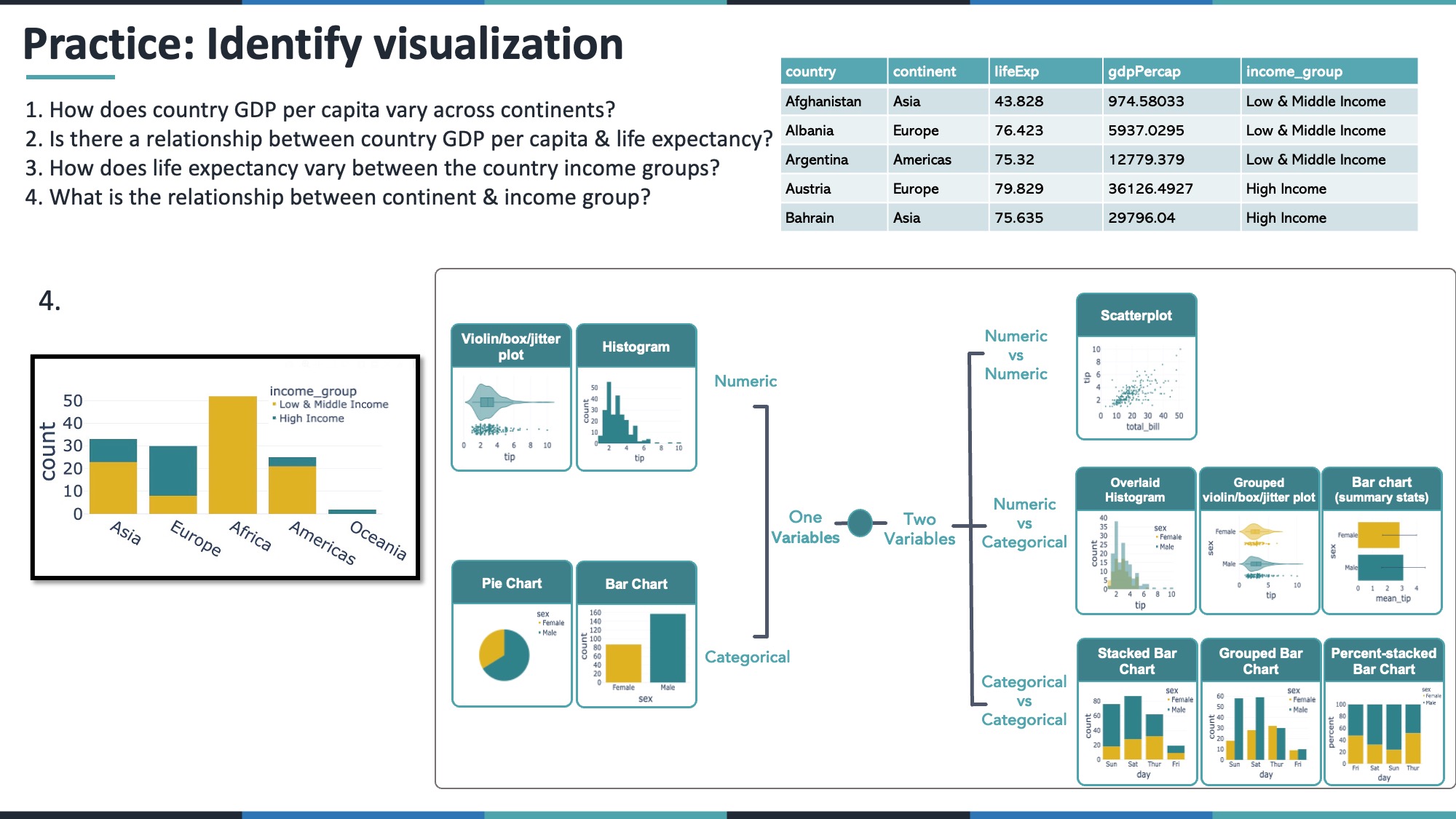The width and height of the screenshot is (1456, 819).
Task: Open the Histogram chart card
Action: tap(636, 397)
